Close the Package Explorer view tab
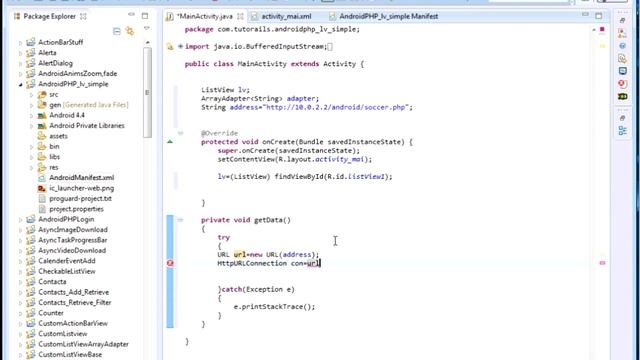This screenshot has height=360, width=640. point(83,16)
